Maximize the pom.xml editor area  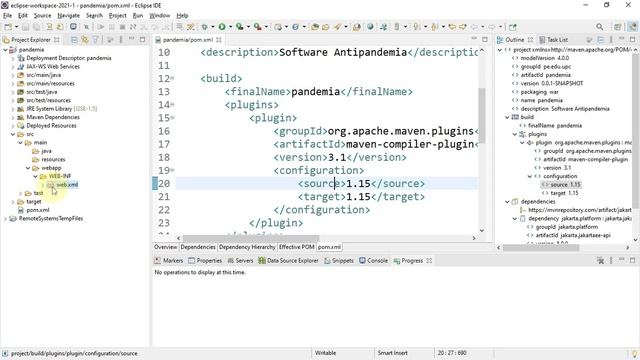485,39
